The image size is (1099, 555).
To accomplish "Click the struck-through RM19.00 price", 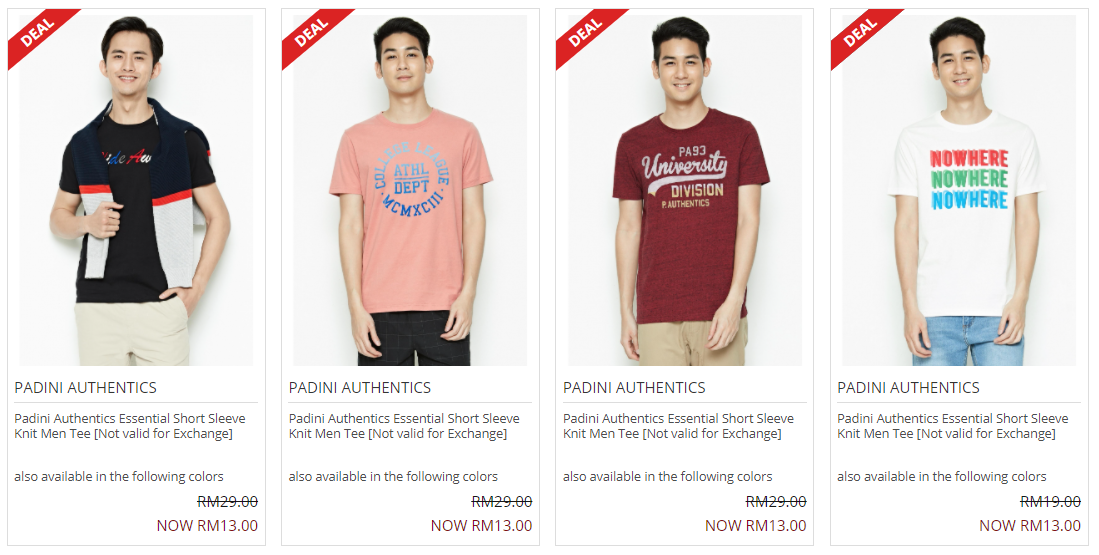I will pos(1050,502).
